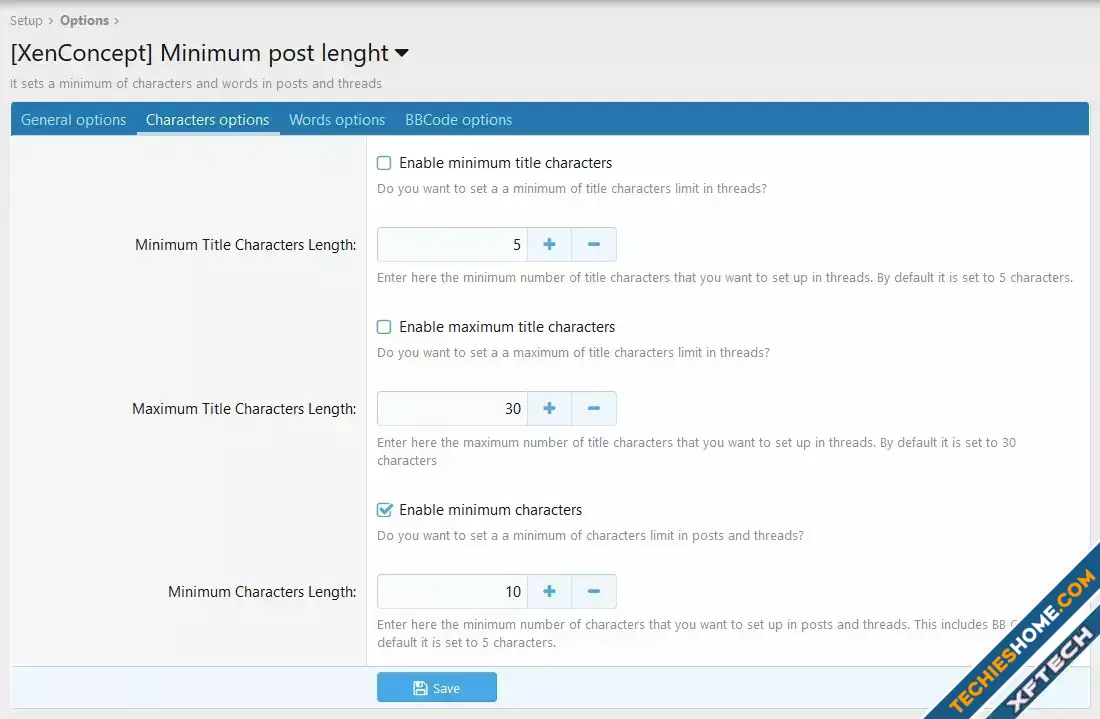1100x719 pixels.
Task: Navigate to Setup breadcrumb link
Action: (x=27, y=20)
